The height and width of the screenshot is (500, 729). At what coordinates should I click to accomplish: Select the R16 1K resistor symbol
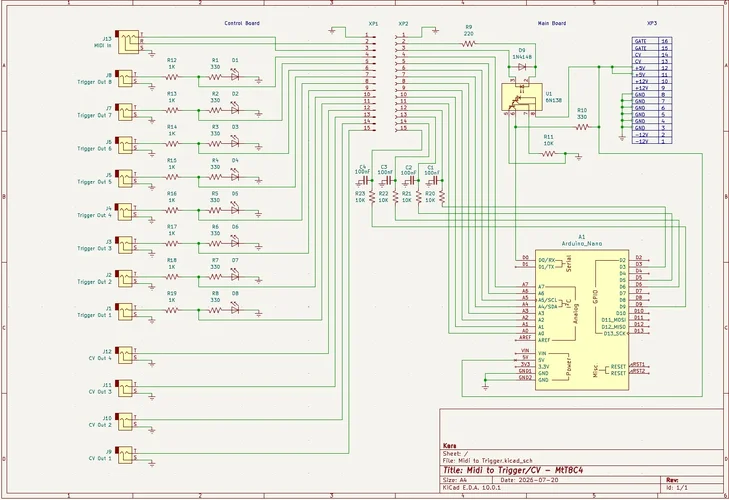[172, 210]
